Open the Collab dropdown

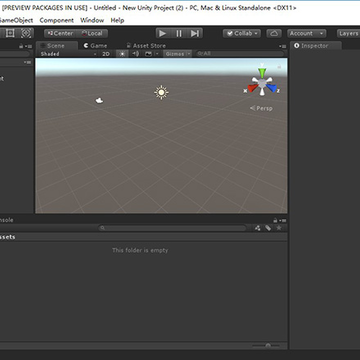pyautogui.click(x=242, y=33)
